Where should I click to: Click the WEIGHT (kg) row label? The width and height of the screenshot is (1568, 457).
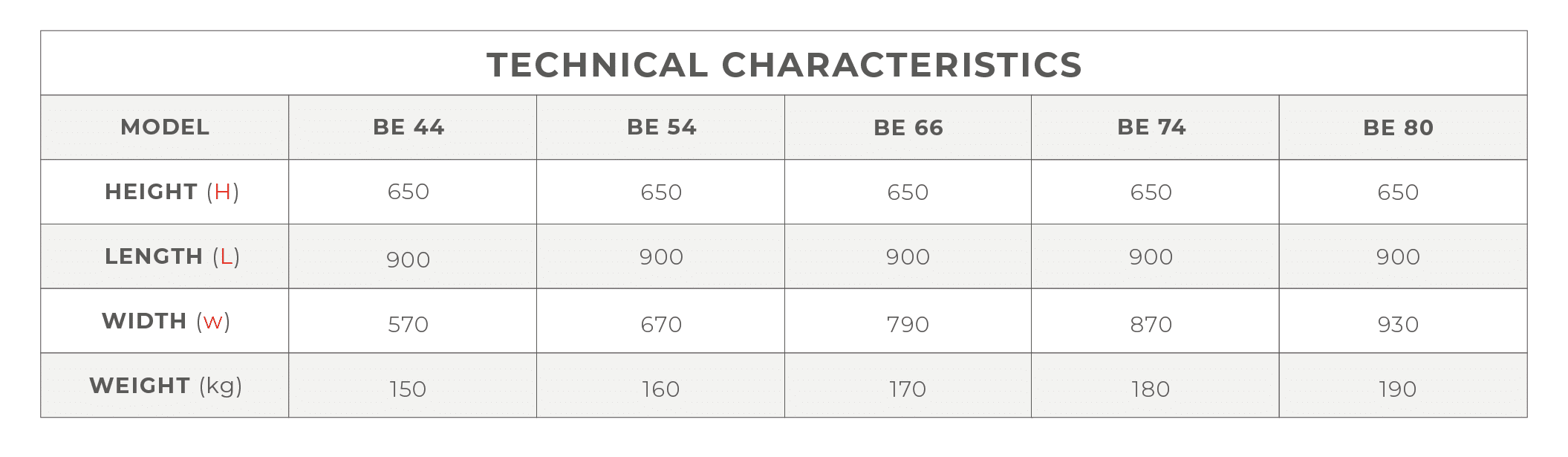click(x=166, y=386)
